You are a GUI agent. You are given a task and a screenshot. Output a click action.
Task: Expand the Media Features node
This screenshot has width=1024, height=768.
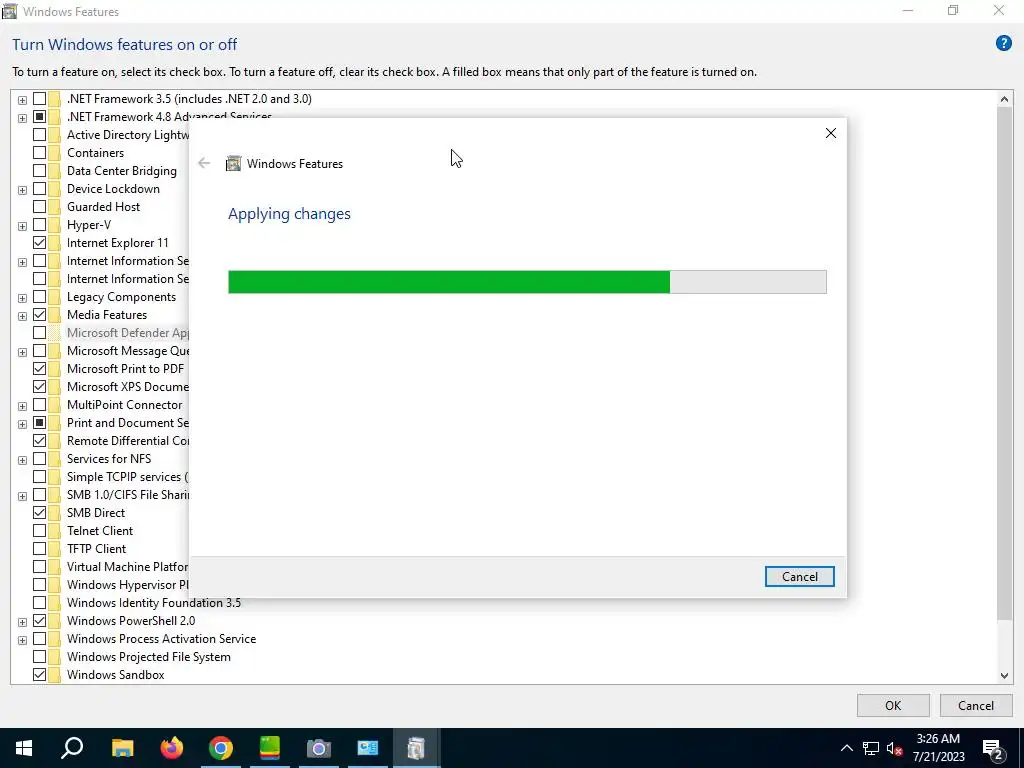[22, 316]
